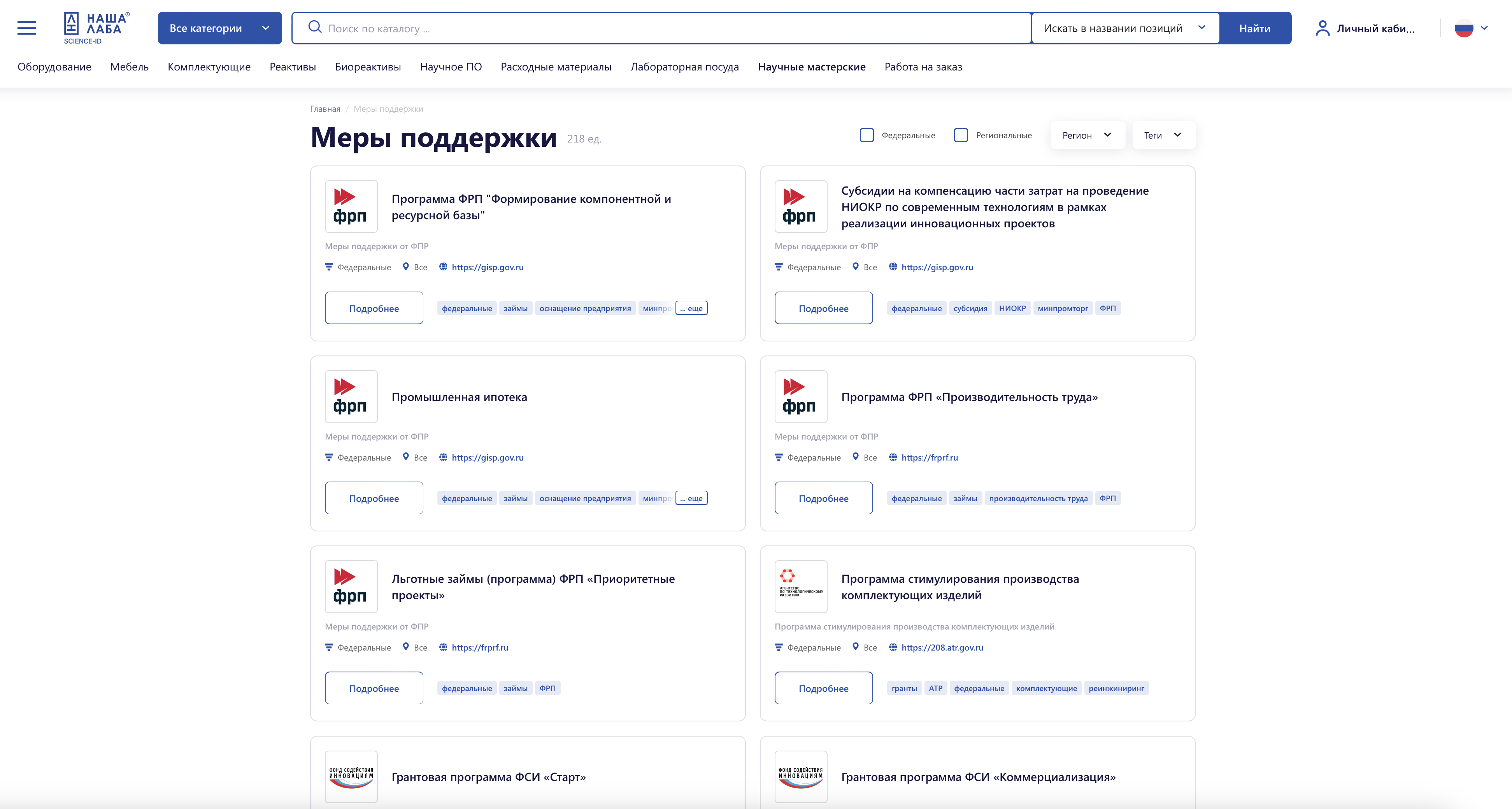
Task: Open Реактивы menu item
Action: [293, 67]
